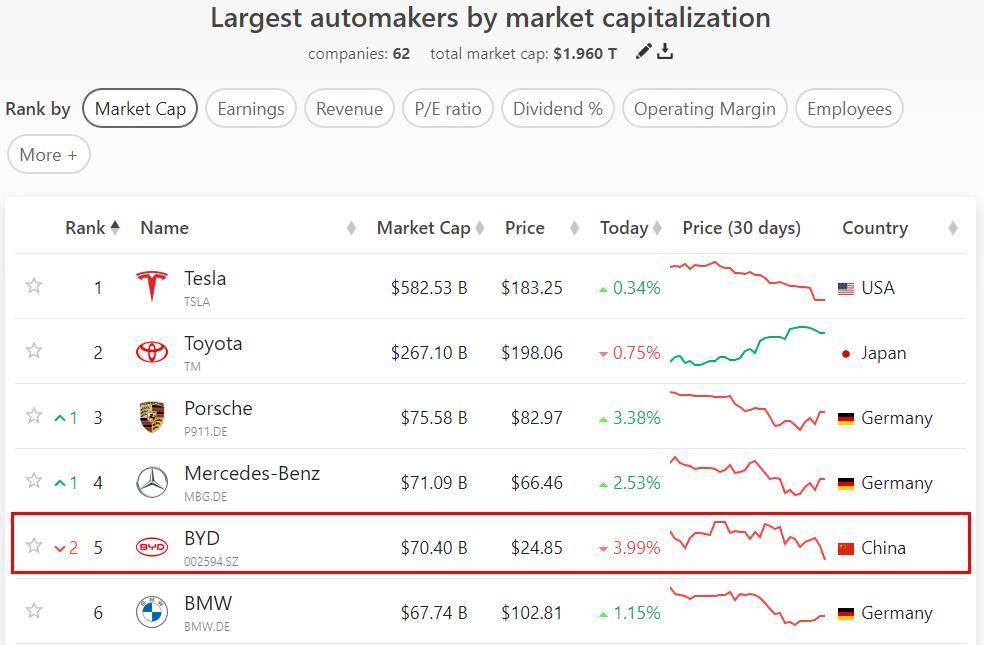Click the Porsche crest logo
The width and height of the screenshot is (984, 645).
click(152, 417)
